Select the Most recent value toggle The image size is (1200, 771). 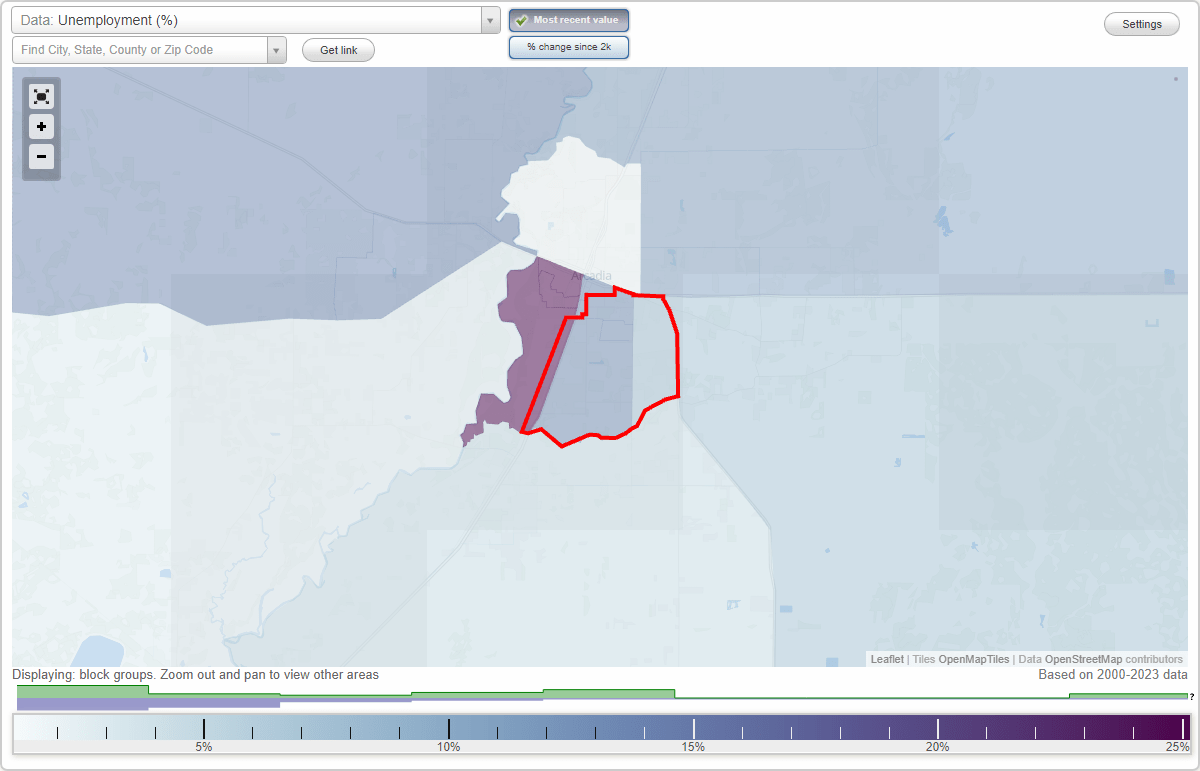point(569,20)
